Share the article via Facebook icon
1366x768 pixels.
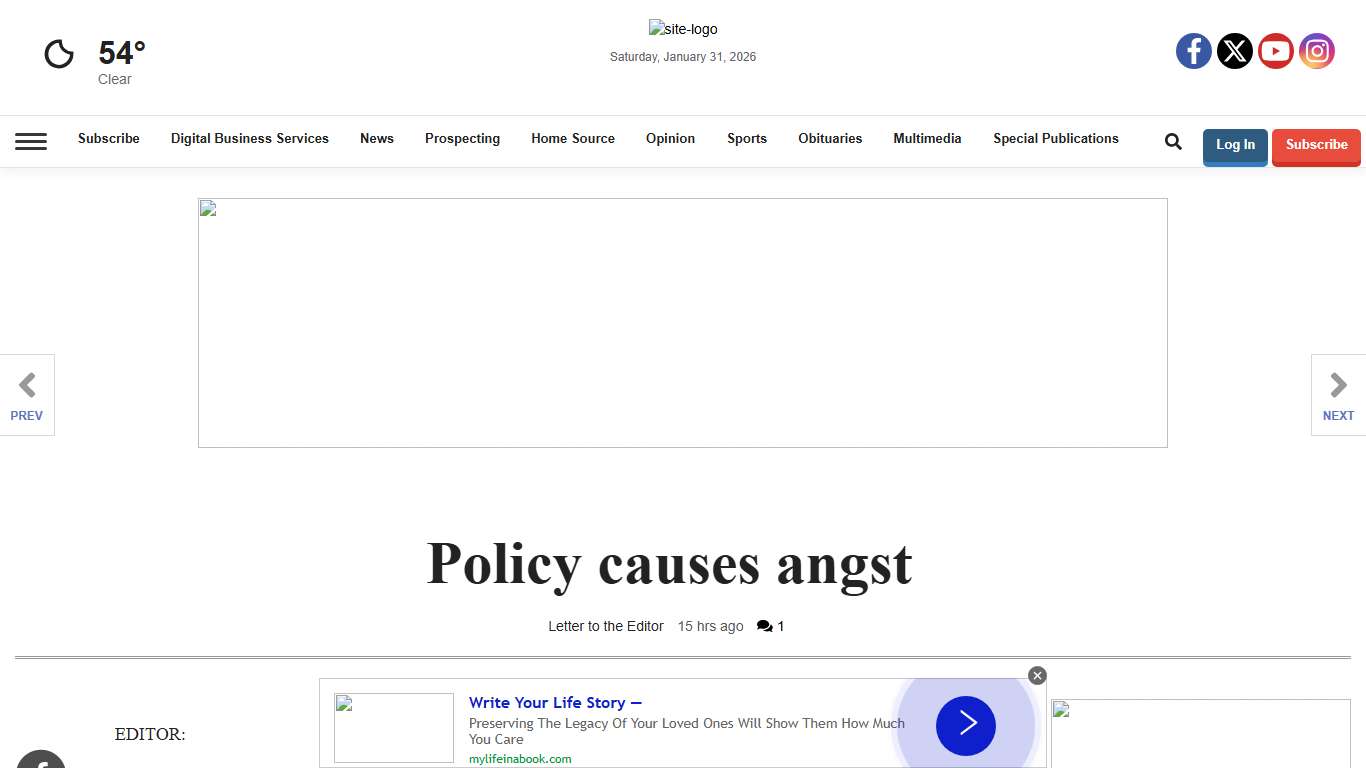pos(40,763)
